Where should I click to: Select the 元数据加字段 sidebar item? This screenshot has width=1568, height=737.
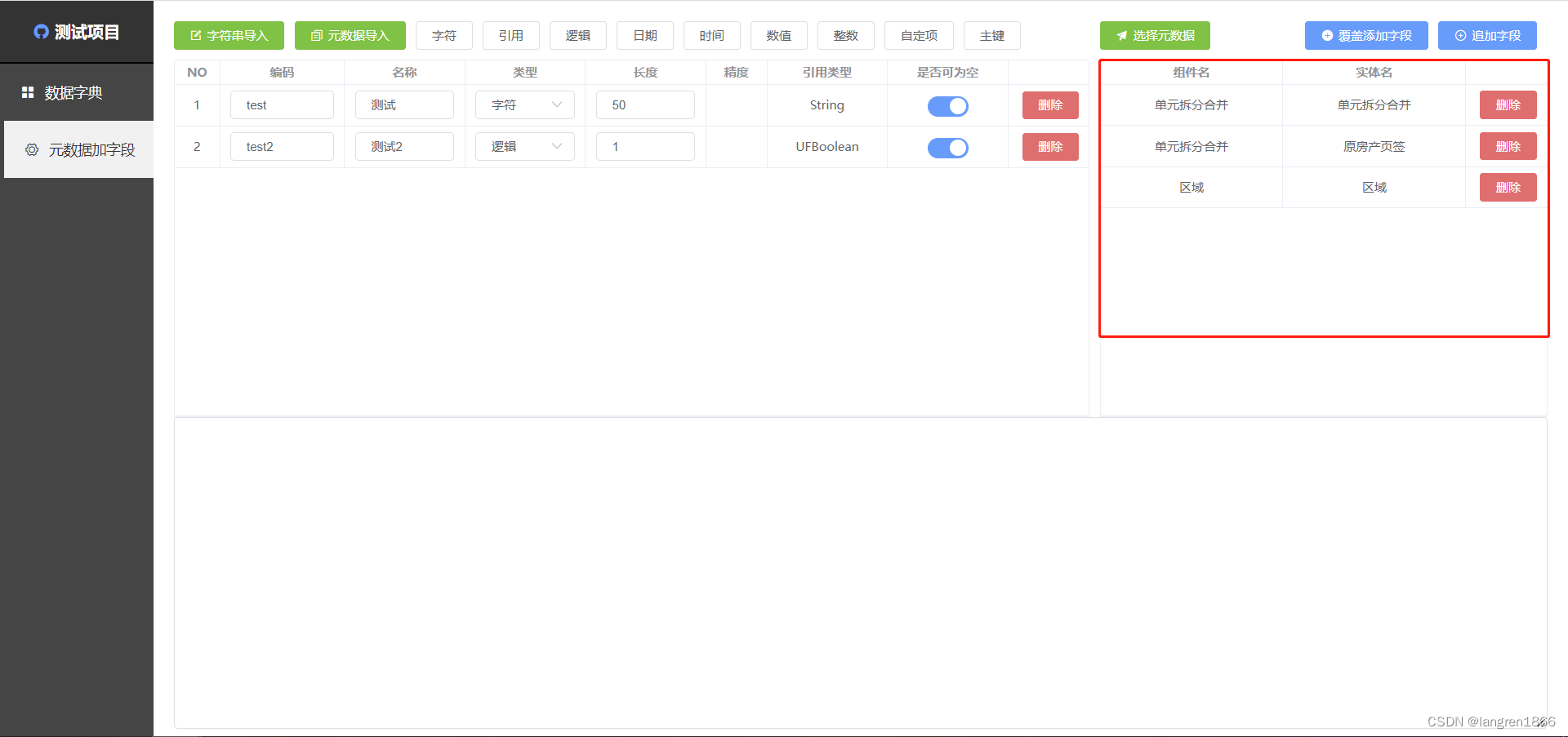pyautogui.click(x=79, y=149)
